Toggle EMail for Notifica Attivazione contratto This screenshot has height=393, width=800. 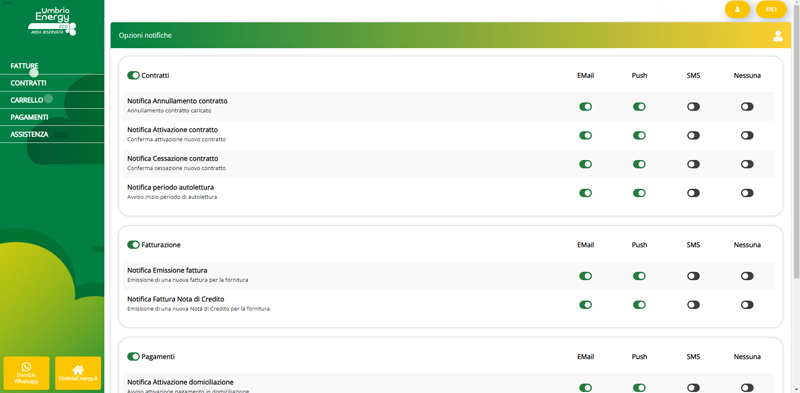[585, 135]
